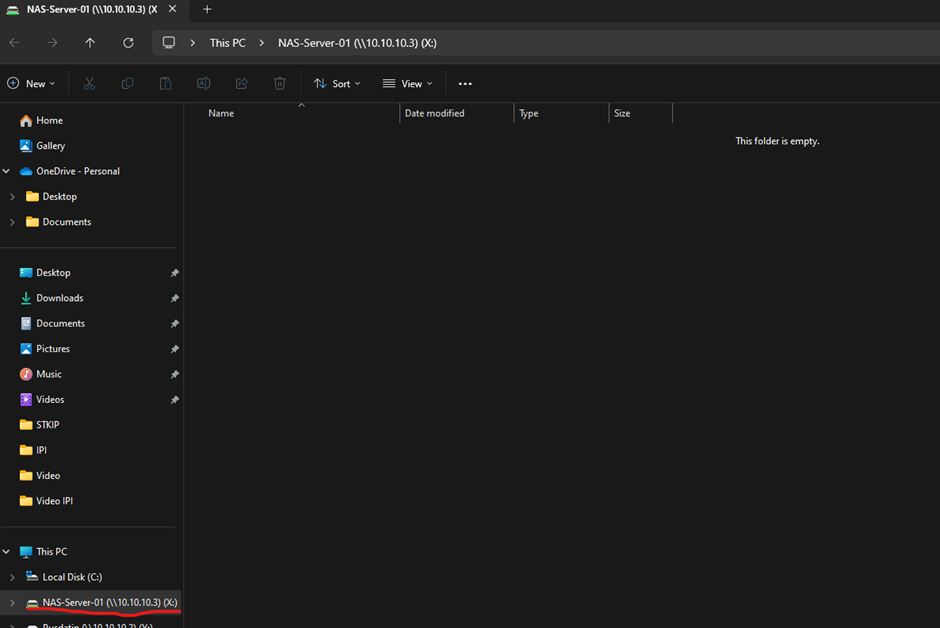Sort files by Date modified column
The height and width of the screenshot is (628, 940).
434,113
